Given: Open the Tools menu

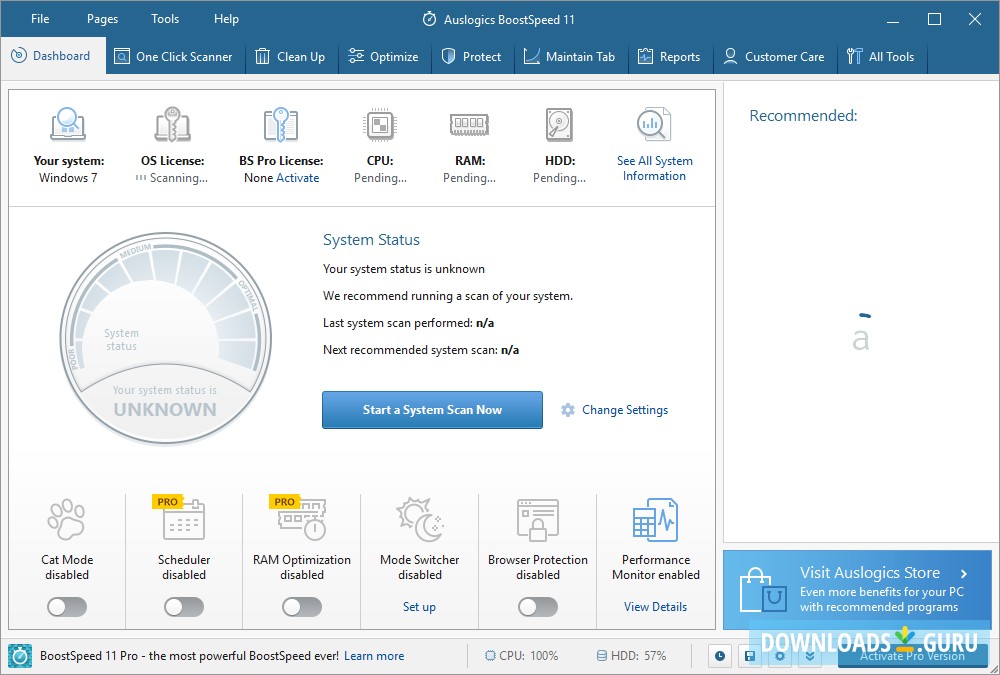Looking at the screenshot, I should coord(165,19).
